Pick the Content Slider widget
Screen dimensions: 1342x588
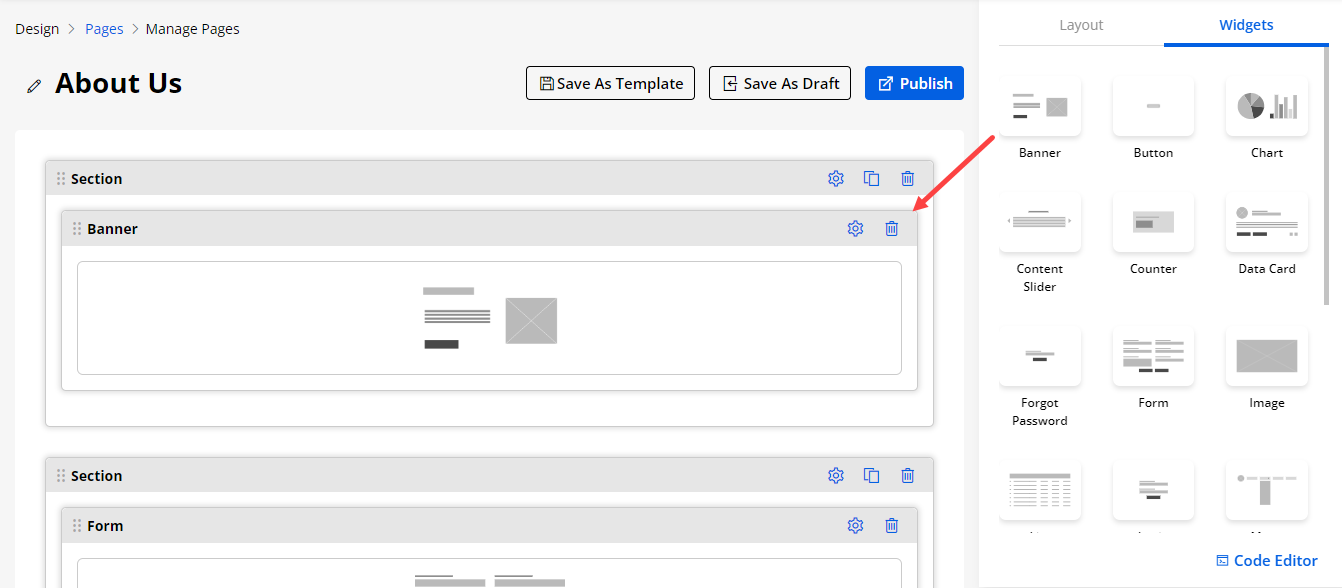1040,222
